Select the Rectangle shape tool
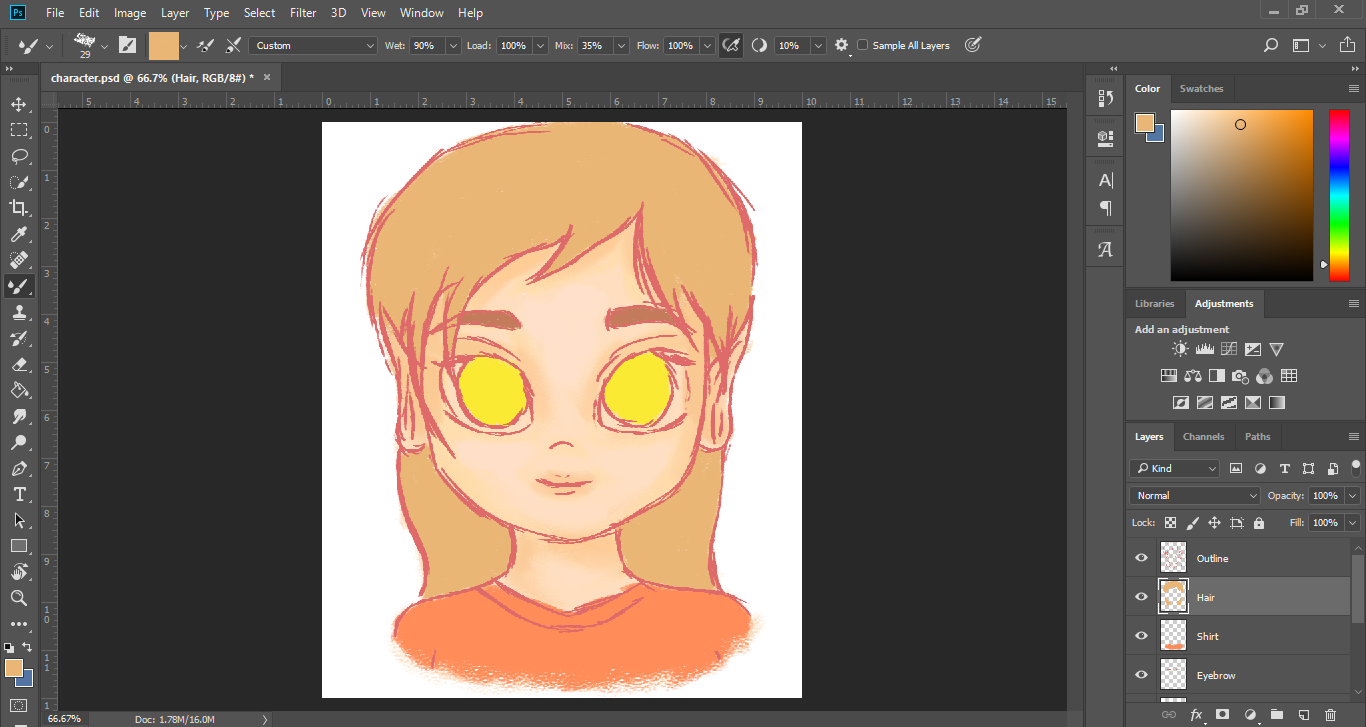1366x727 pixels. click(19, 546)
